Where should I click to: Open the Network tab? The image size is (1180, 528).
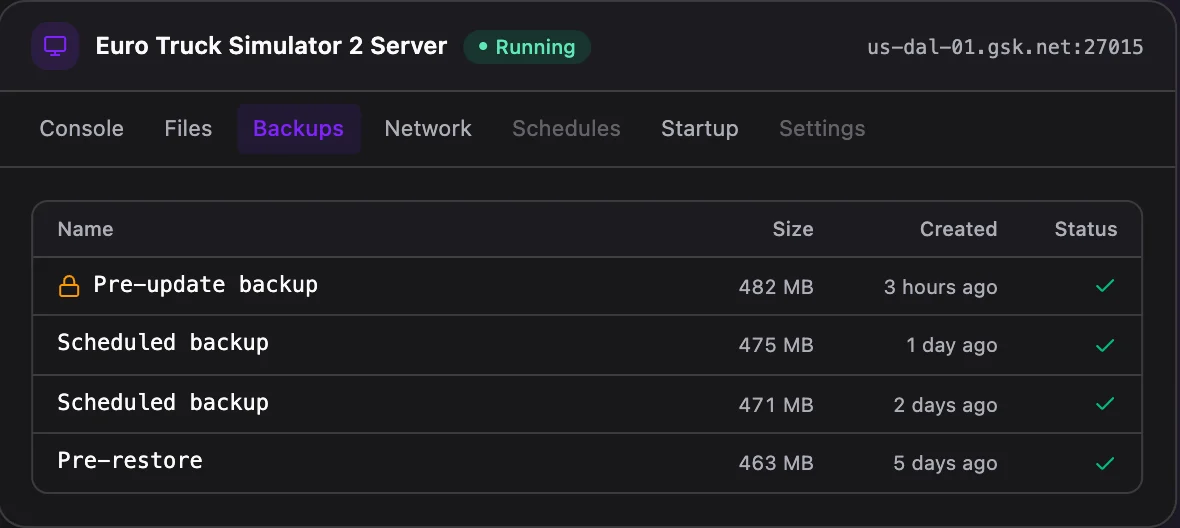click(x=428, y=129)
